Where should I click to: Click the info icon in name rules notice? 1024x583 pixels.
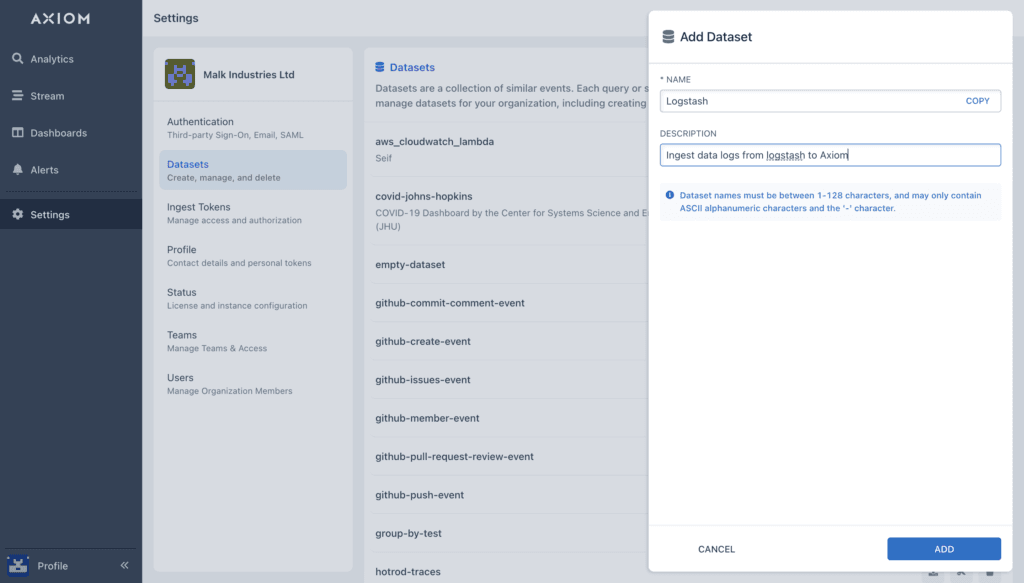(x=669, y=195)
